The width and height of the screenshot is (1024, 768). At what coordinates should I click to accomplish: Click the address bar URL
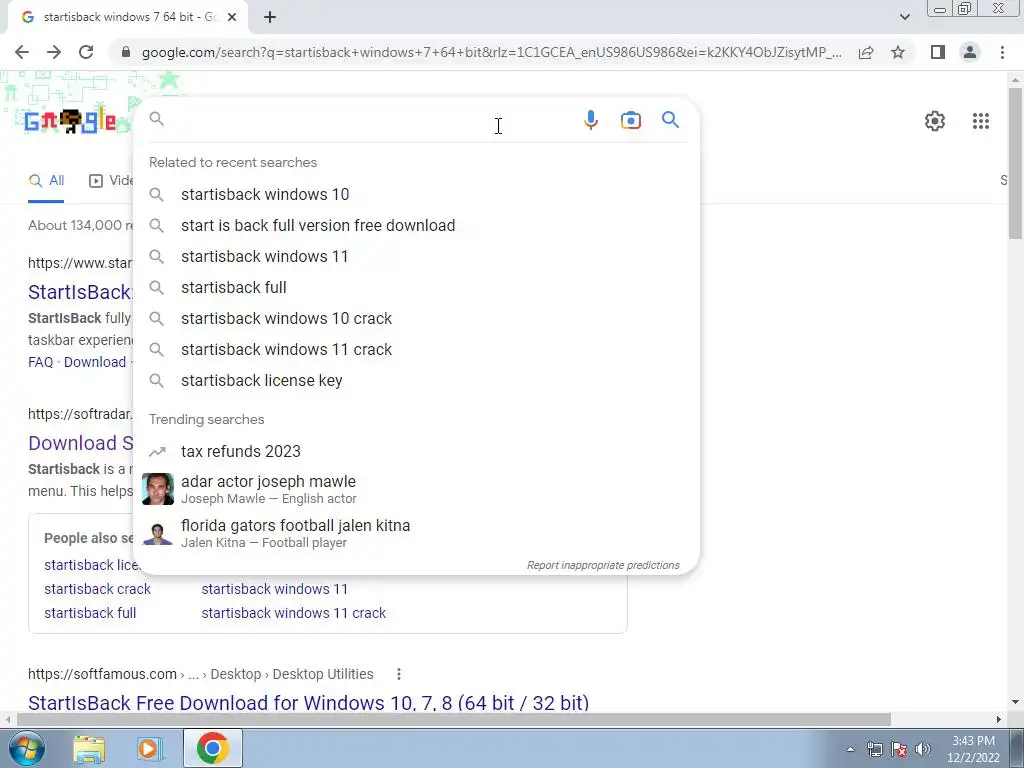491,52
